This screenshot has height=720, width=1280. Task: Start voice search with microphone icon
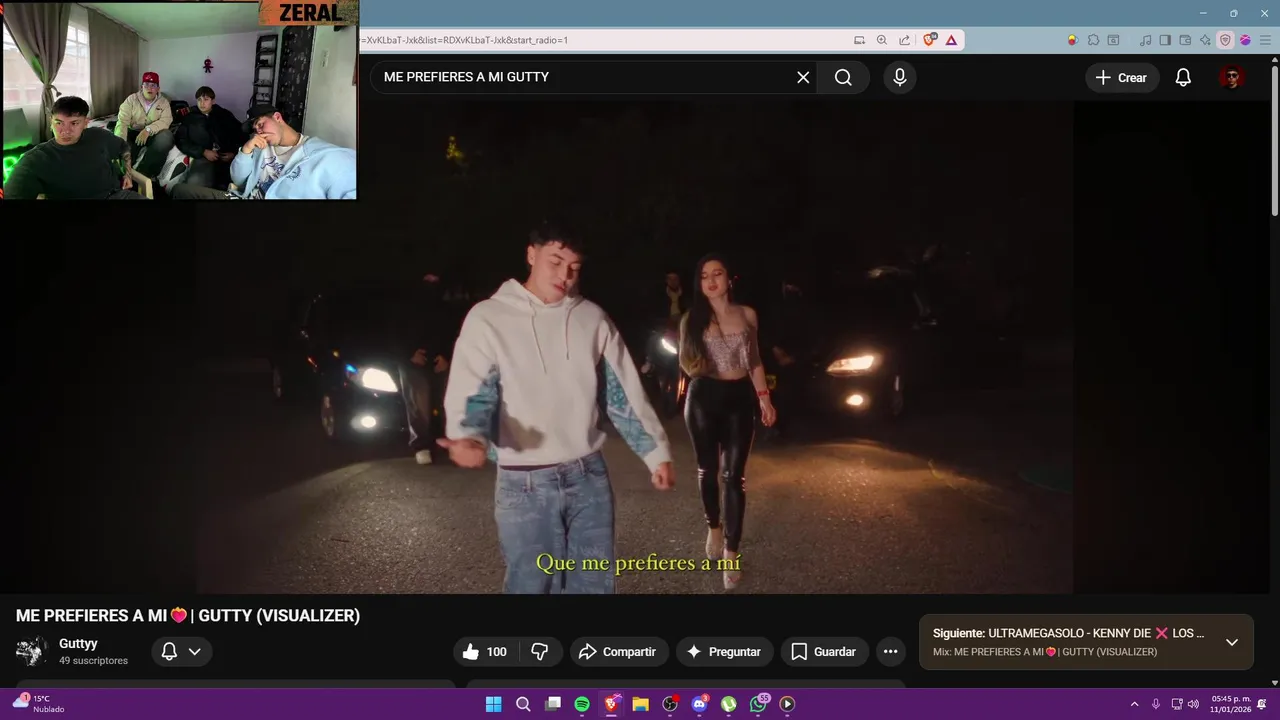click(900, 77)
